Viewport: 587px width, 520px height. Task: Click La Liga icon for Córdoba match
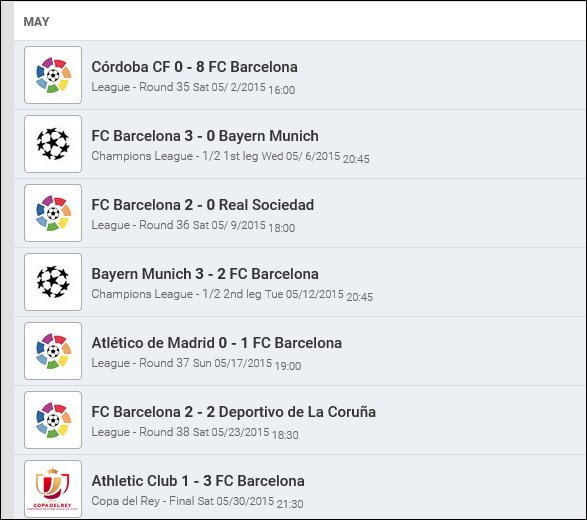pyautogui.click(x=53, y=75)
